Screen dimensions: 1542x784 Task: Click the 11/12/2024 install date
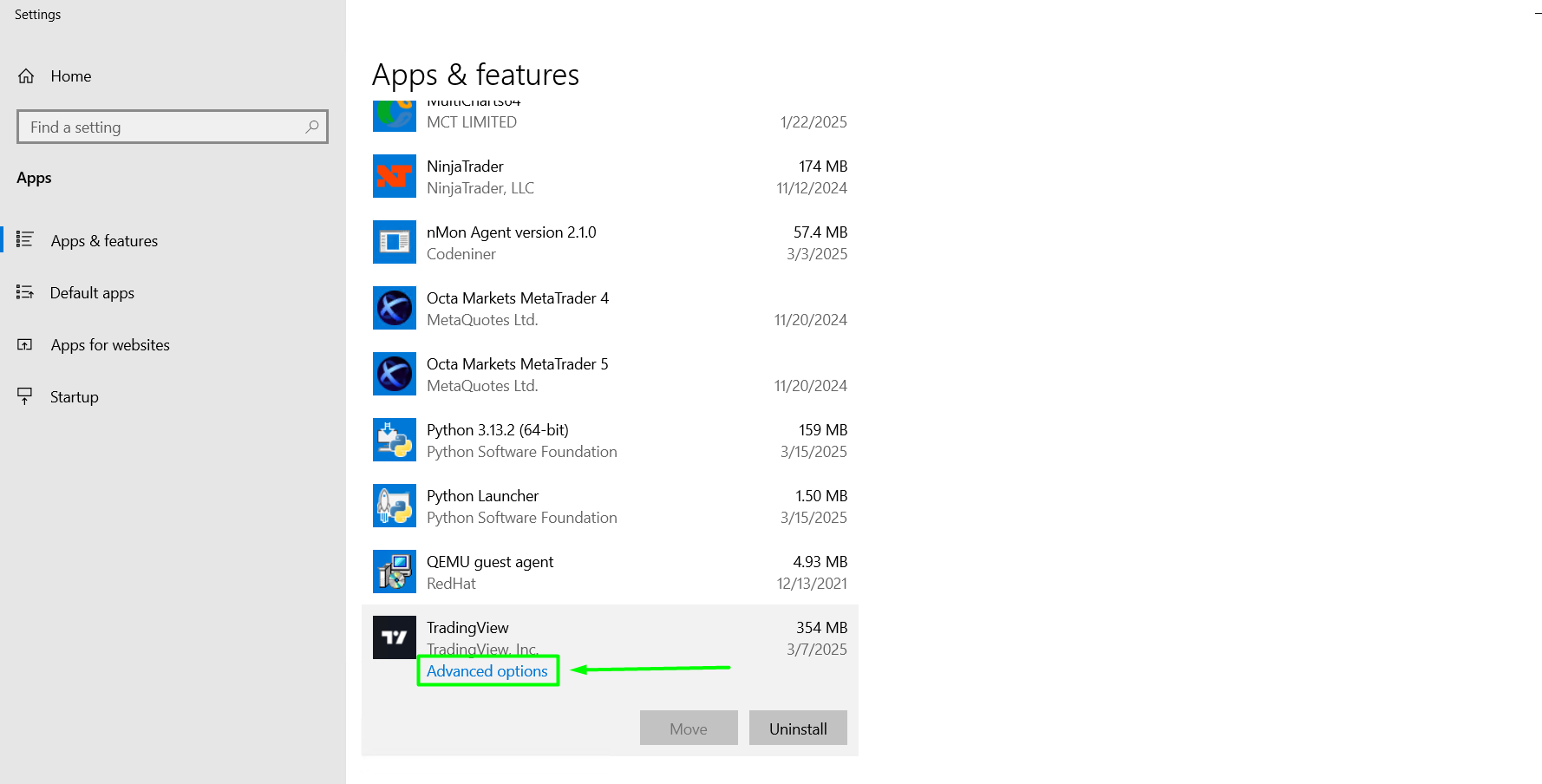(x=812, y=188)
